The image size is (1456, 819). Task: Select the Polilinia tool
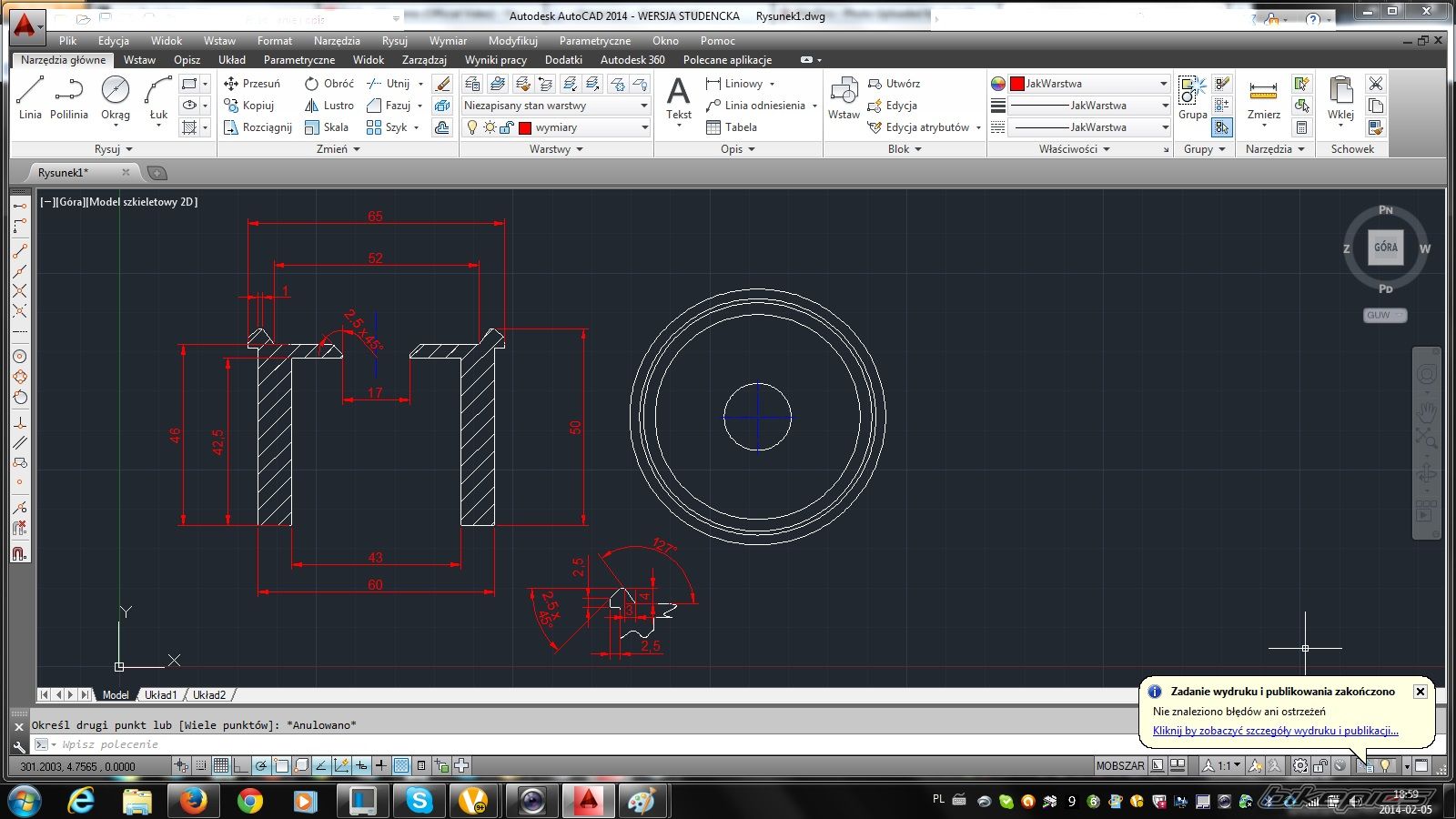[x=69, y=98]
